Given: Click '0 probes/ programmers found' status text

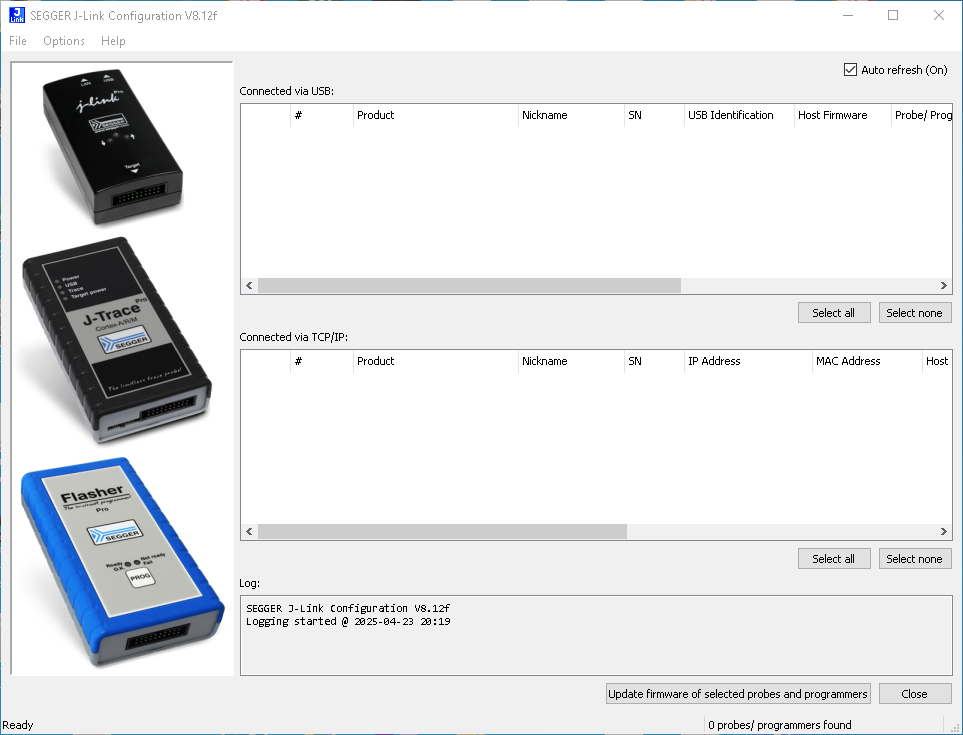Looking at the screenshot, I should [x=780, y=725].
